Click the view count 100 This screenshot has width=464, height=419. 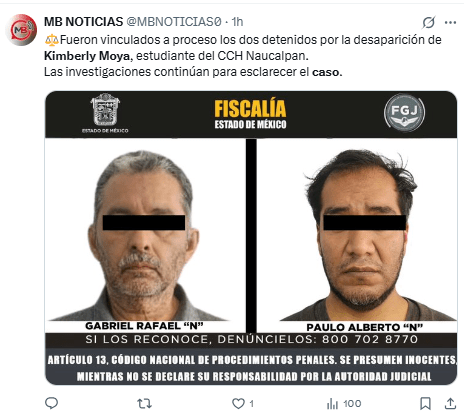pos(352,404)
